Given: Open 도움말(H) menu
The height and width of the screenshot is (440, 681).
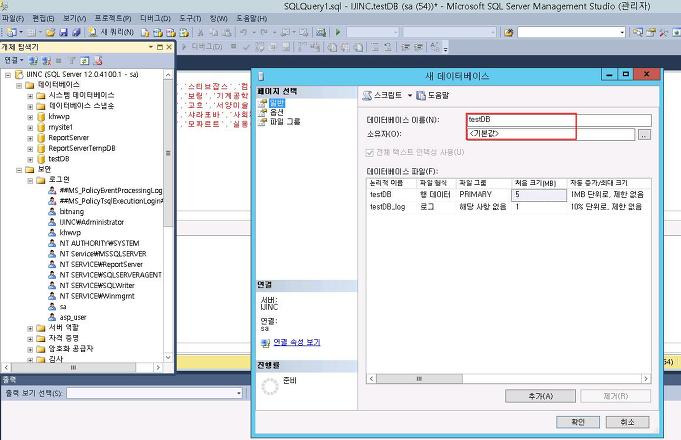Looking at the screenshot, I should pyautogui.click(x=251, y=19).
